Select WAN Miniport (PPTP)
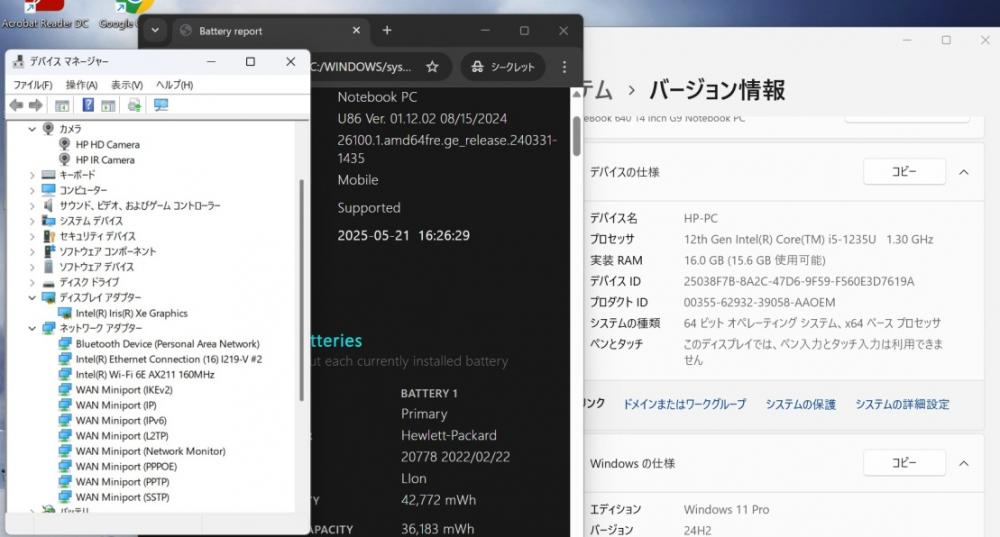1000x537 pixels. [122, 482]
